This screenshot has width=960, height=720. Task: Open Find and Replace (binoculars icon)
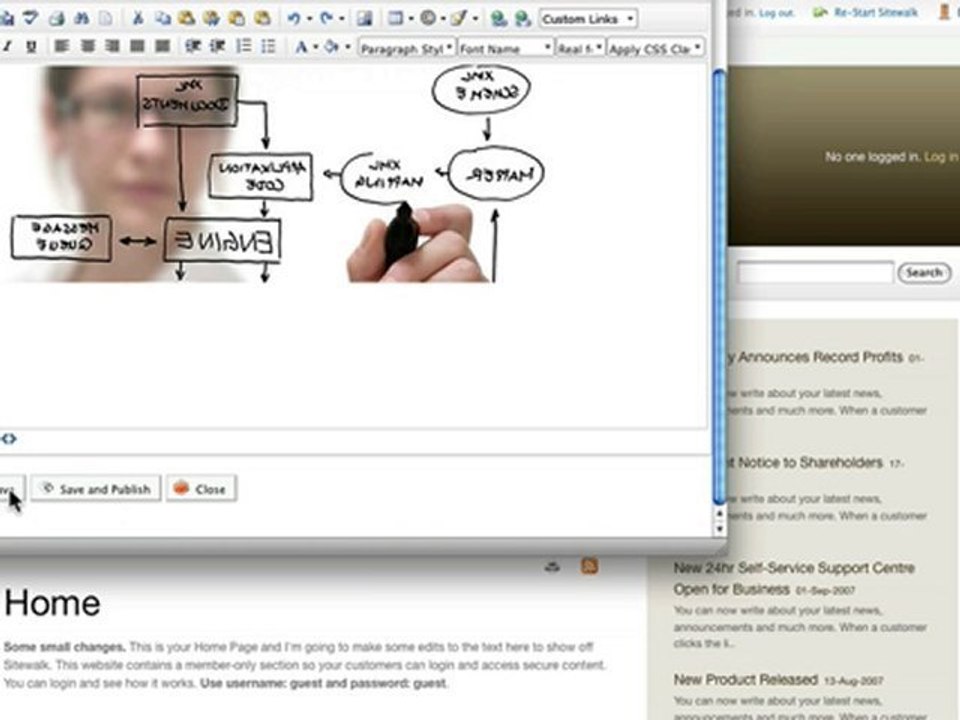point(81,18)
